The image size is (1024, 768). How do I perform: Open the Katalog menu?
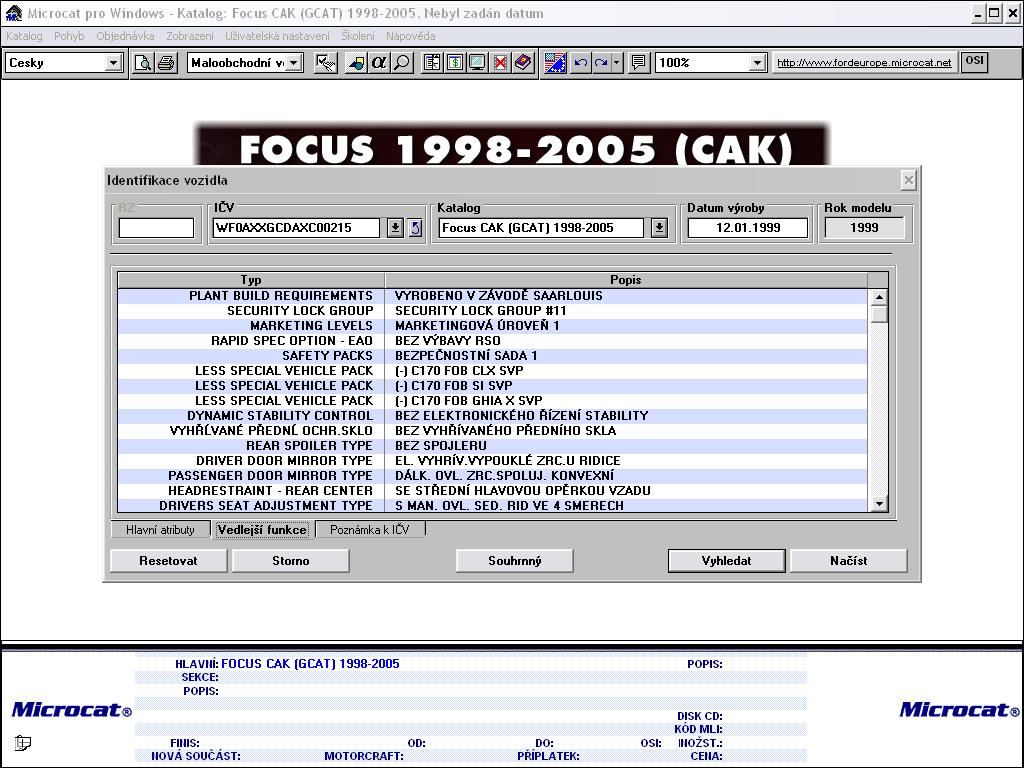[x=24, y=36]
